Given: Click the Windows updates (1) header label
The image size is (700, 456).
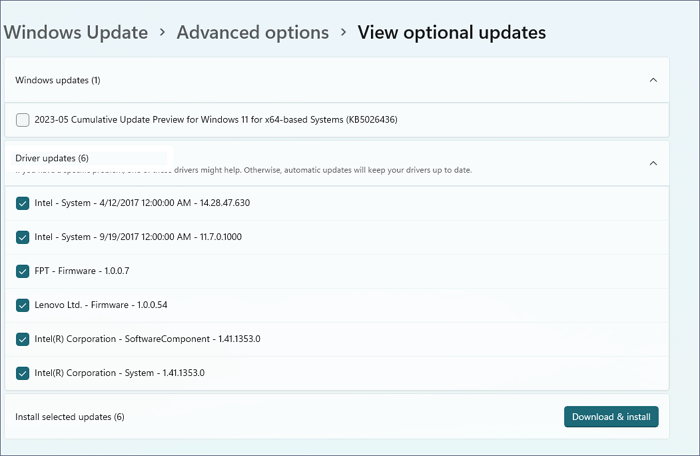Looking at the screenshot, I should (58, 80).
